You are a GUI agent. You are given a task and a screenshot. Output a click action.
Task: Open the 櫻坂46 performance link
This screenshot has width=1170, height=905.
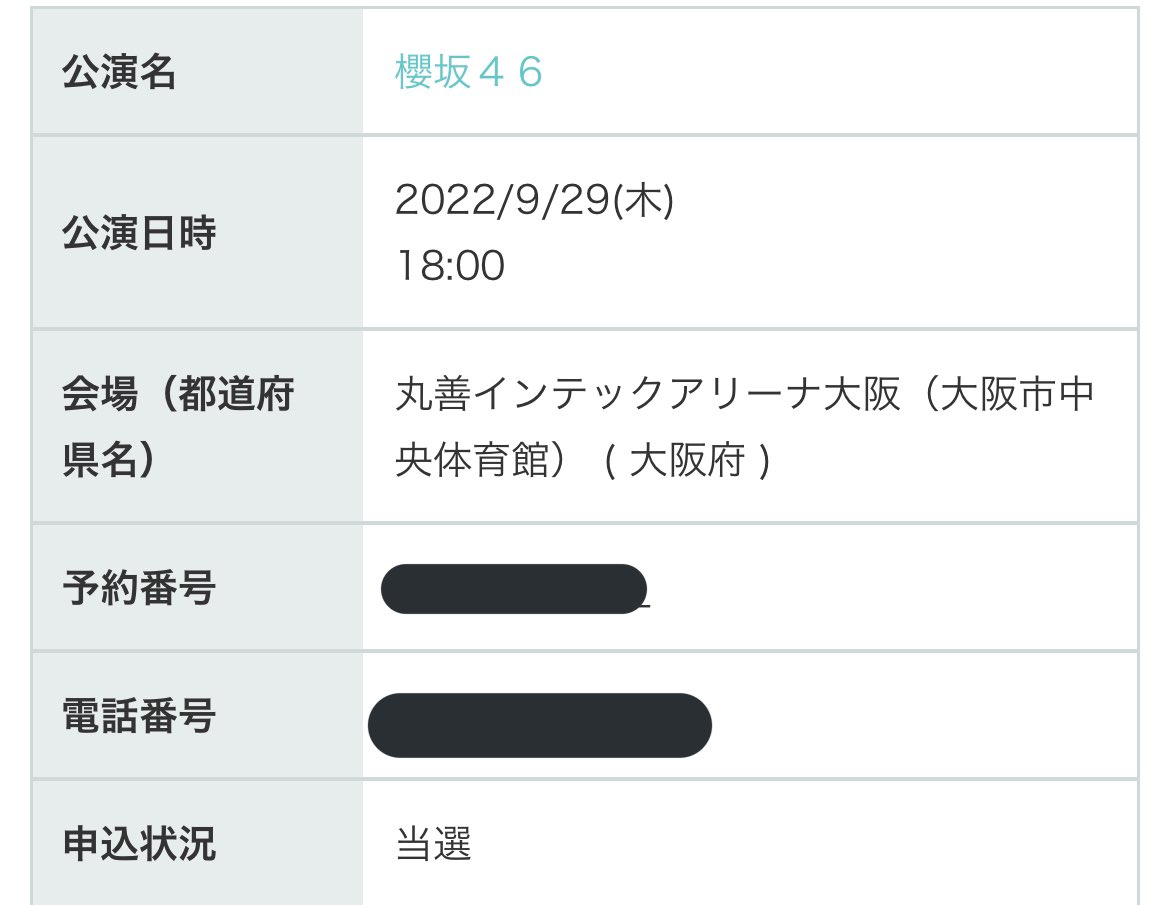point(469,72)
